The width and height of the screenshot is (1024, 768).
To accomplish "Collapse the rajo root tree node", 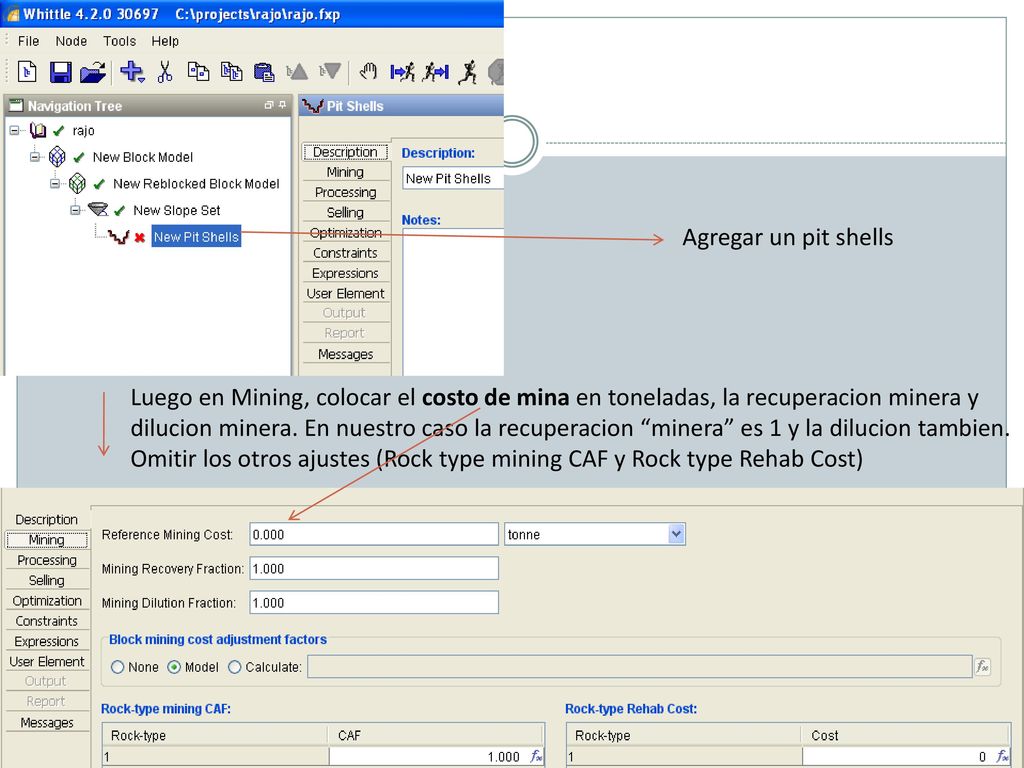I will (14, 131).
